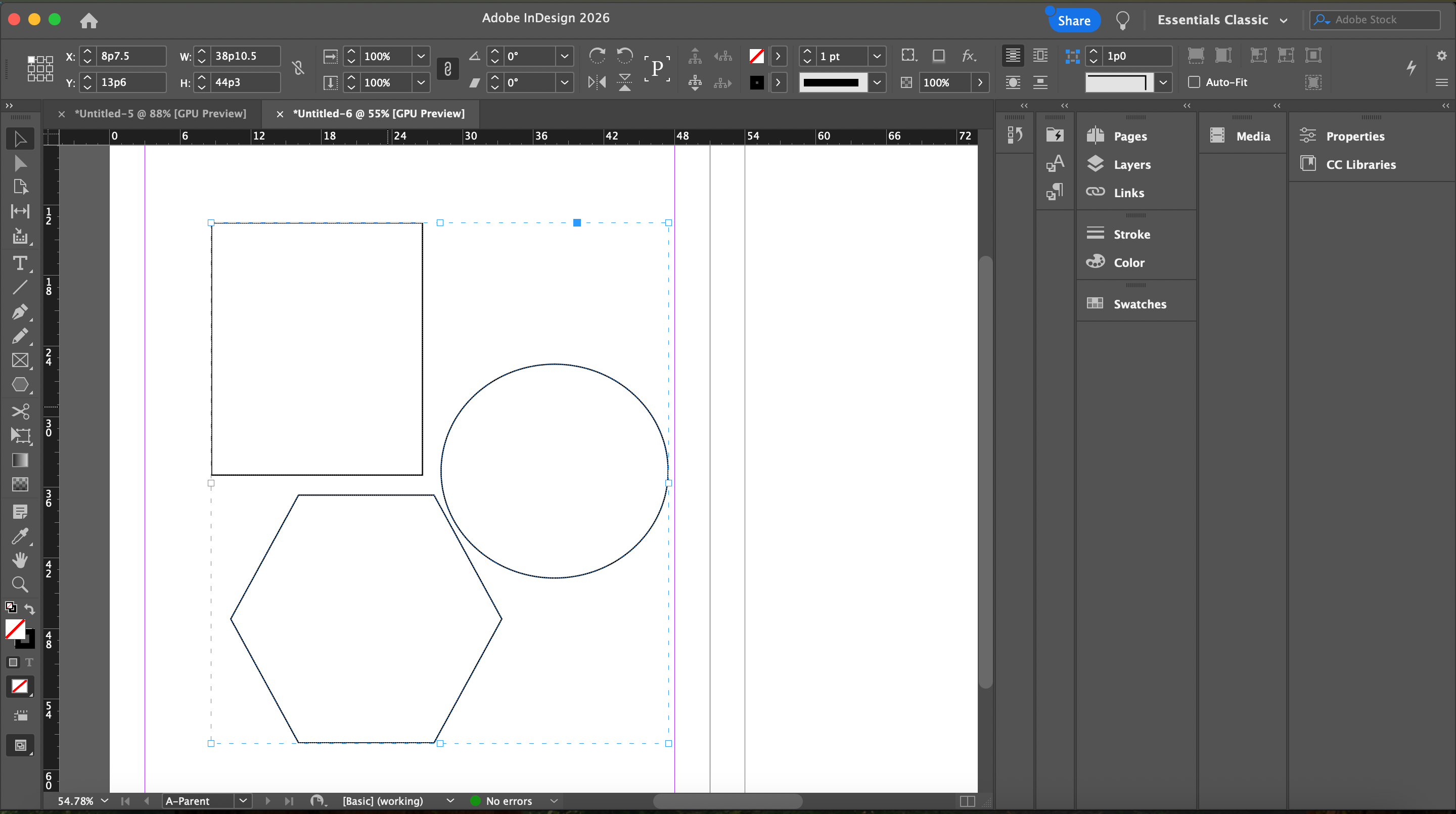The image size is (1456, 814).
Task: Select the Zoom tool magnifier
Action: pyautogui.click(x=20, y=584)
